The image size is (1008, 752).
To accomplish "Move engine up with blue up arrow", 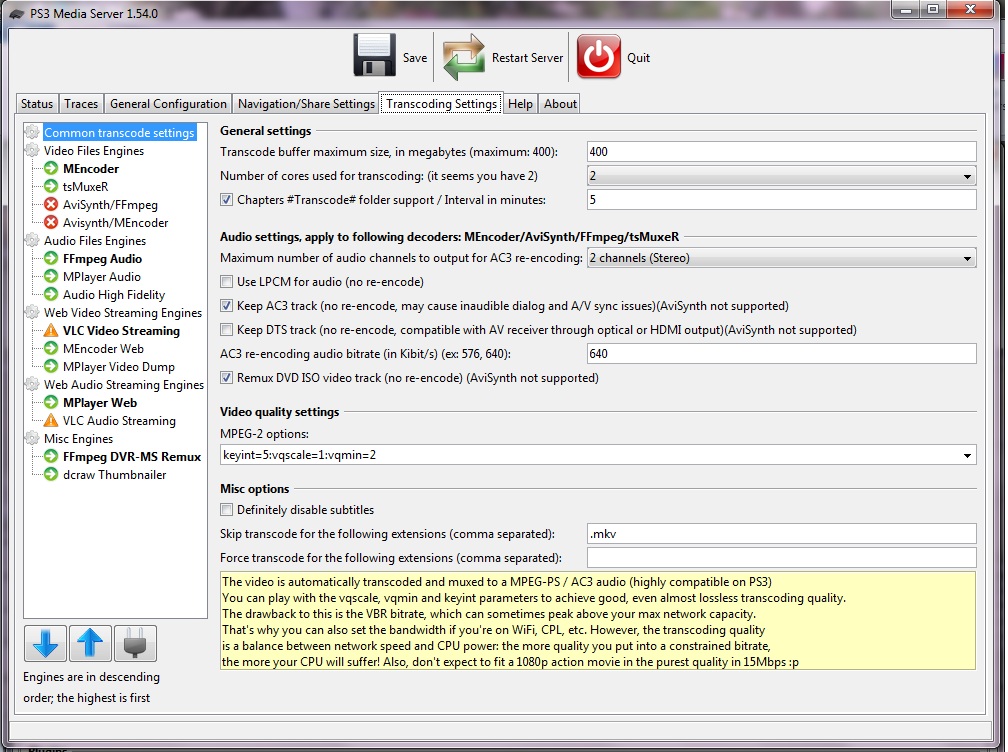I will [90, 643].
